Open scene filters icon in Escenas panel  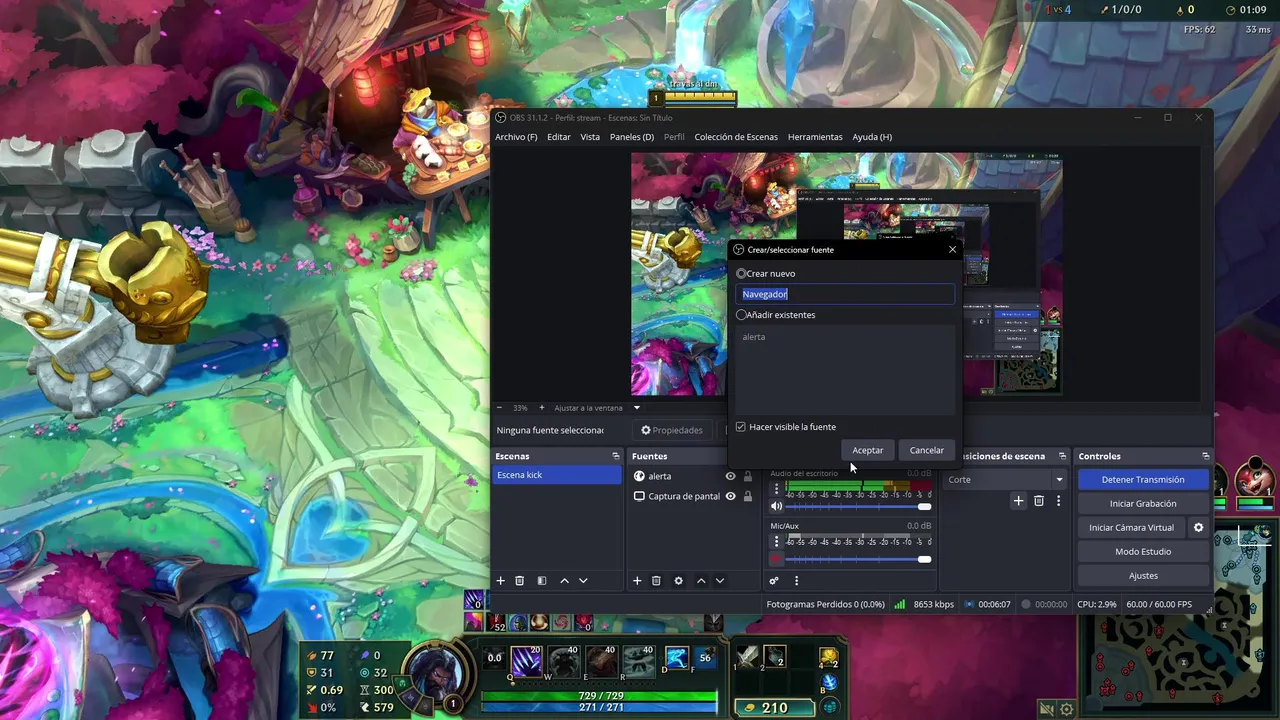(x=542, y=581)
